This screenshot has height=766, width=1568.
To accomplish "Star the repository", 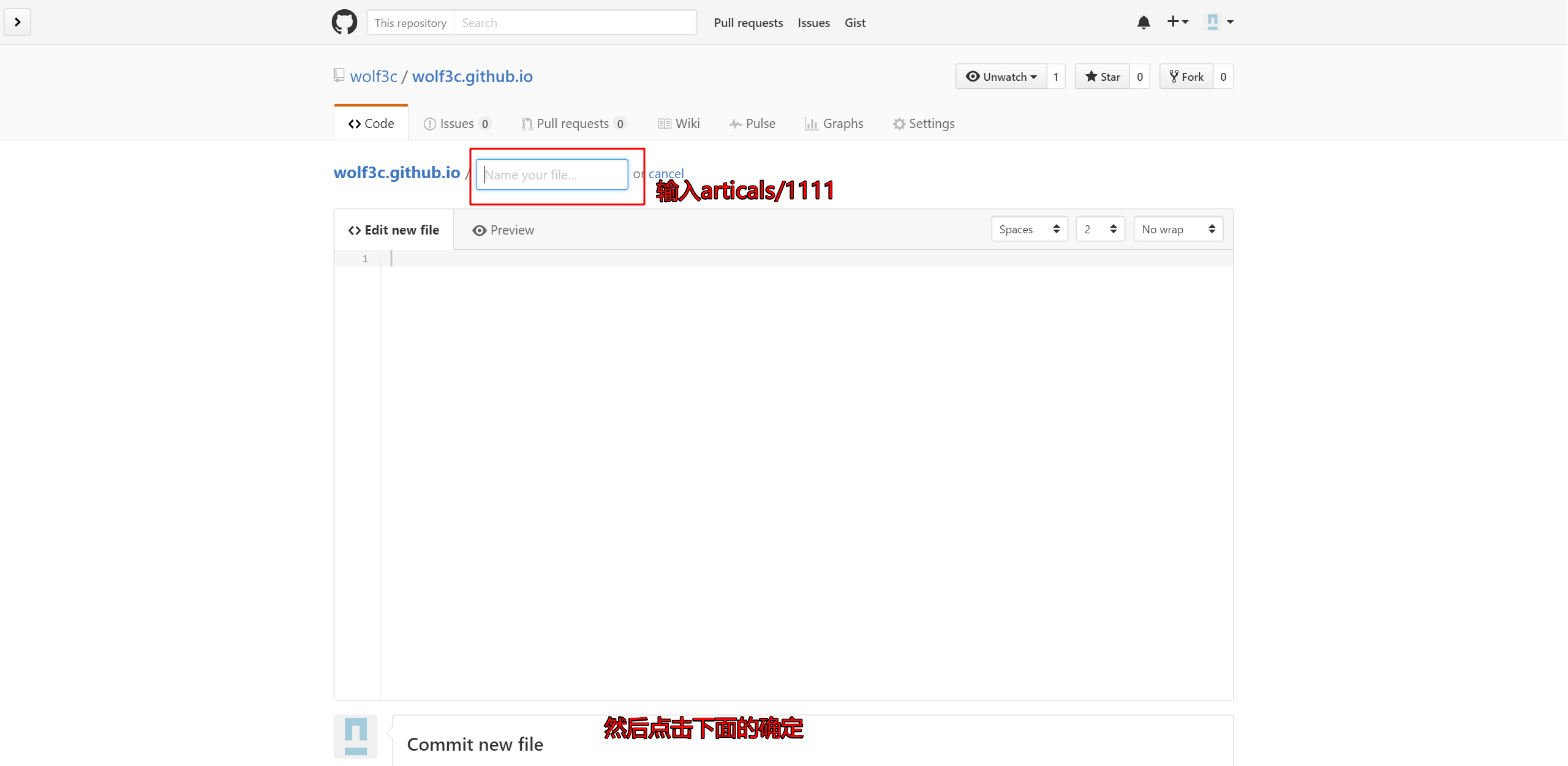I will (x=1102, y=77).
